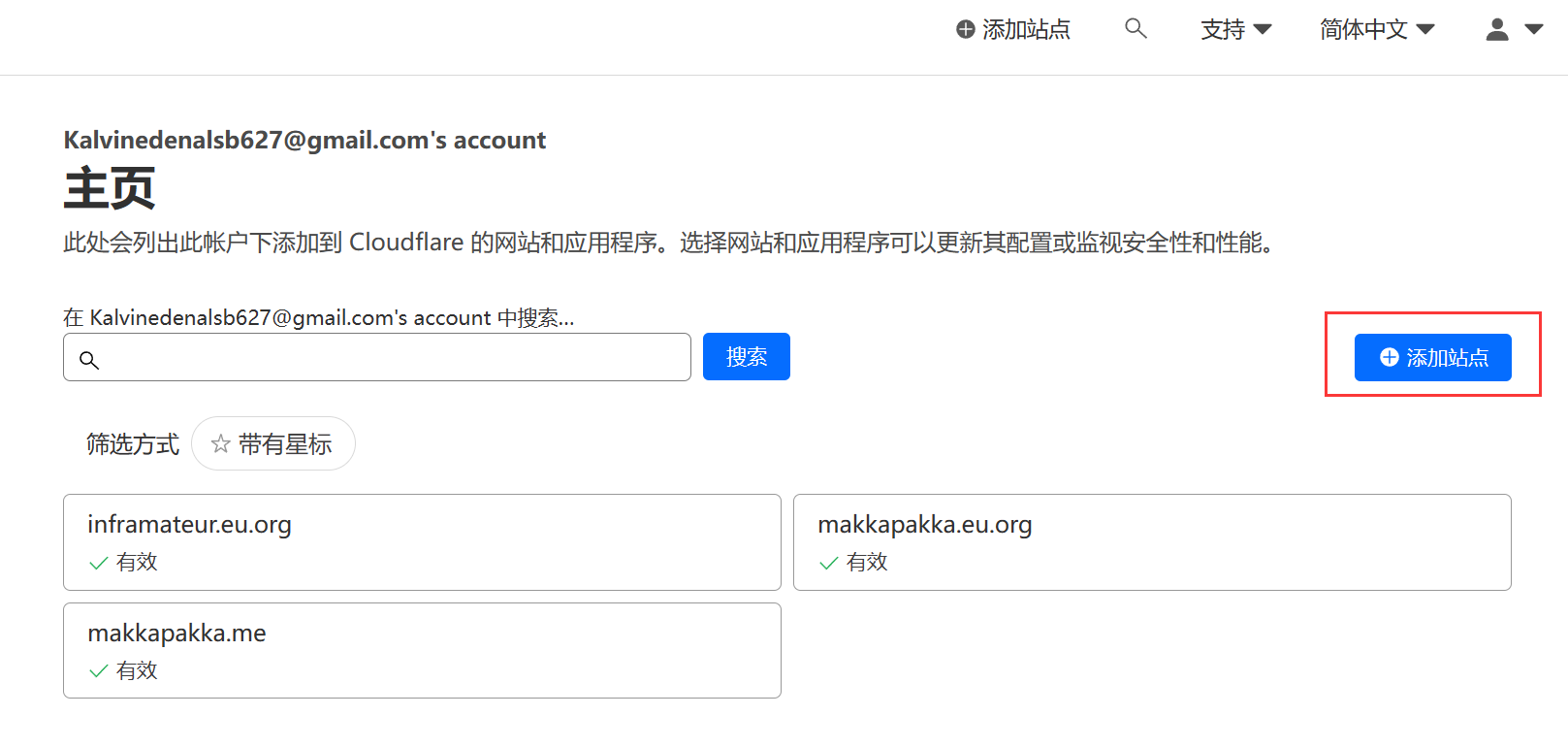Click 添加站点 in the top navigation bar
This screenshot has width=1568, height=748.
(1025, 30)
